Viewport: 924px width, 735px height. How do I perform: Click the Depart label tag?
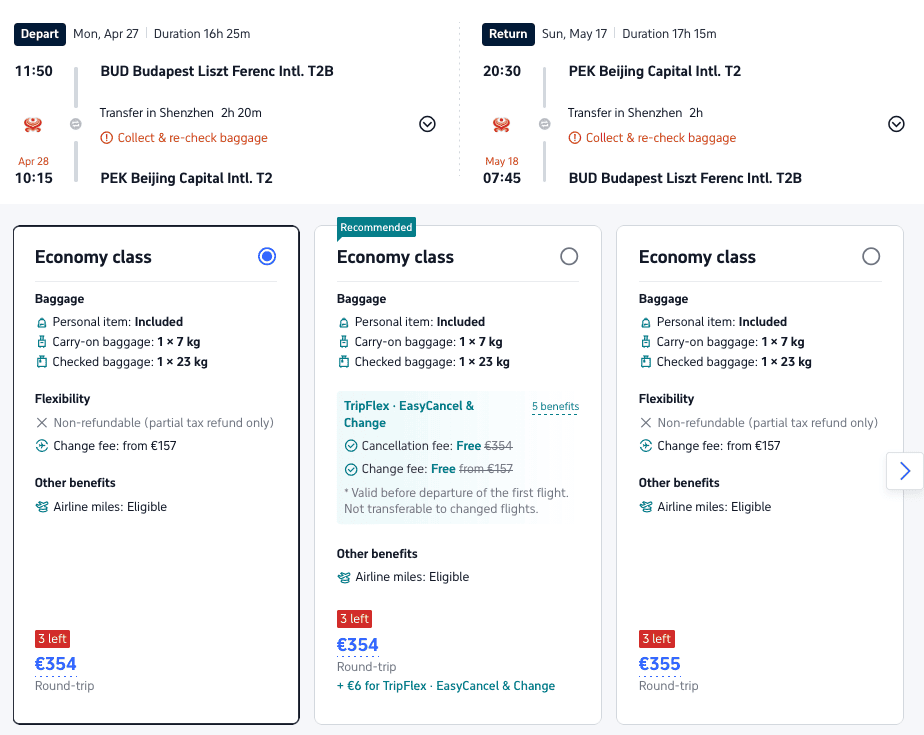pos(39,34)
